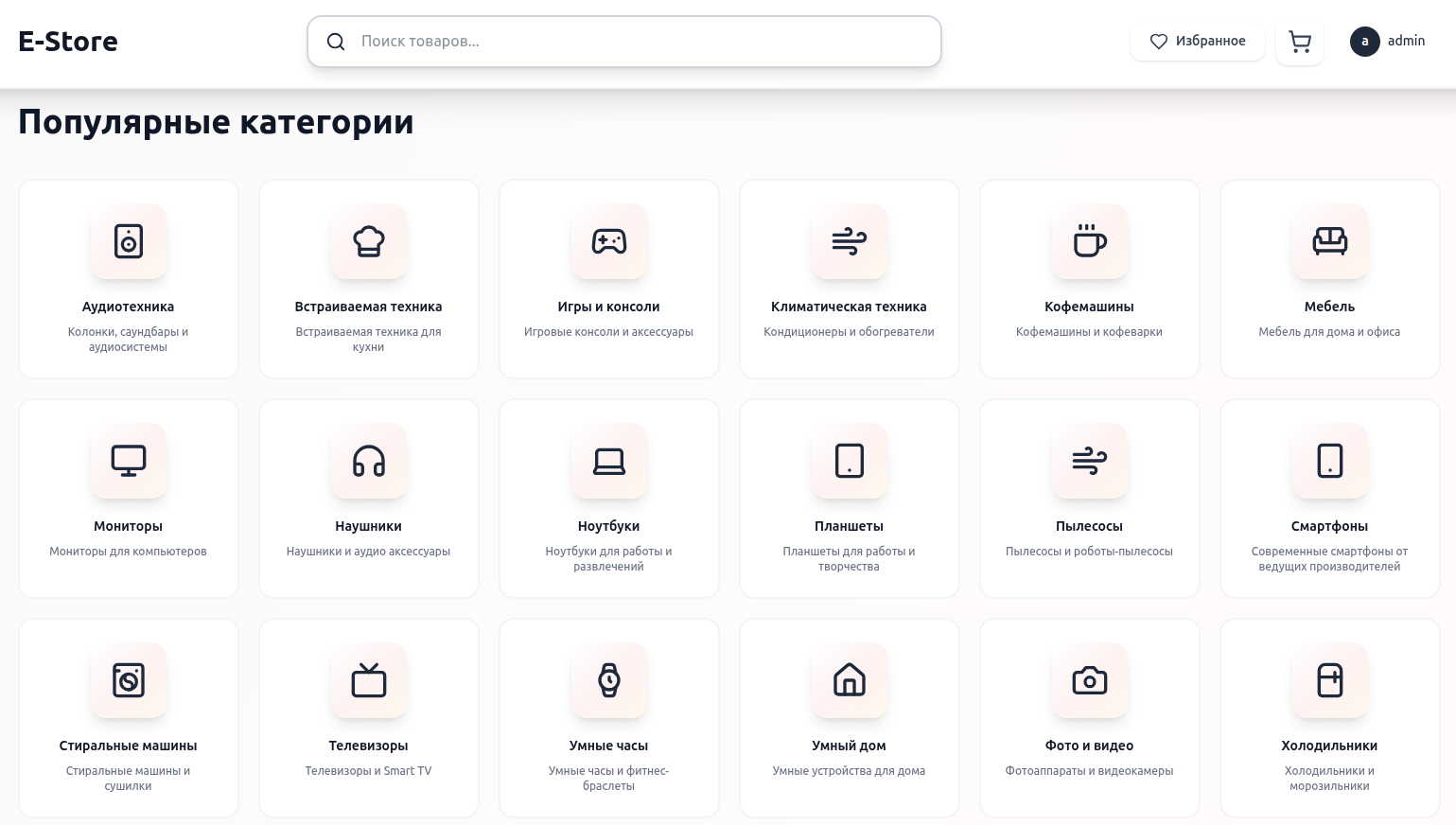This screenshot has height=825, width=1456.
Task: Open the Пылесосы category card
Action: point(1089,499)
